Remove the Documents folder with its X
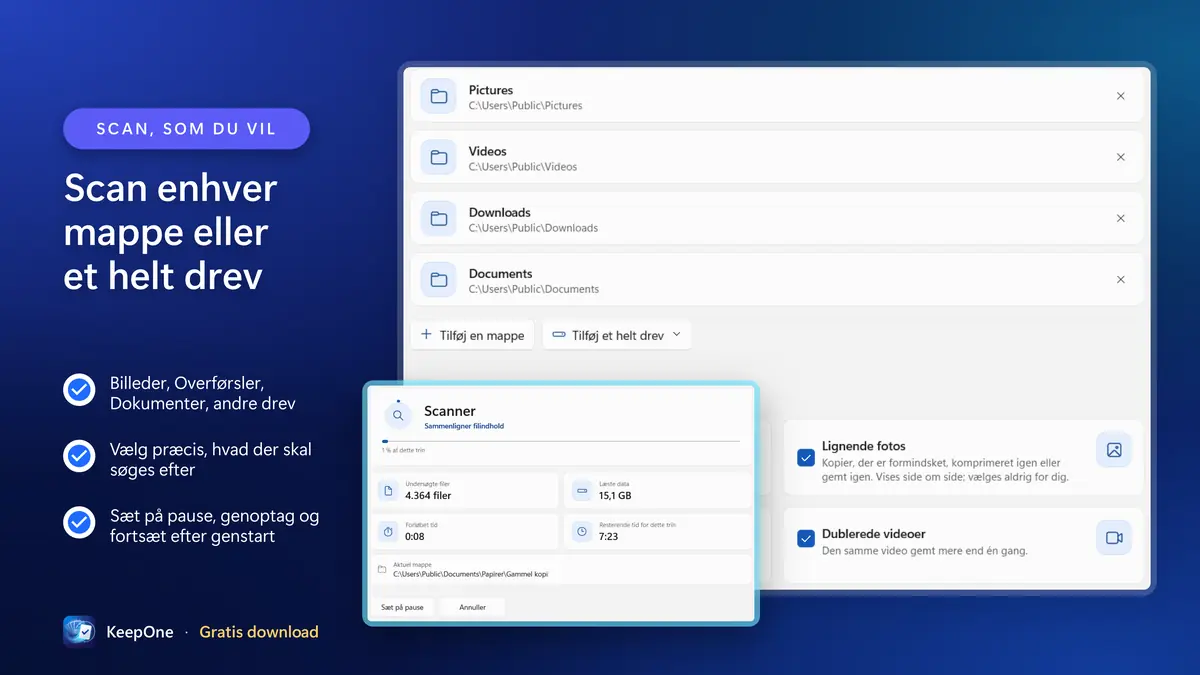 (x=1121, y=280)
